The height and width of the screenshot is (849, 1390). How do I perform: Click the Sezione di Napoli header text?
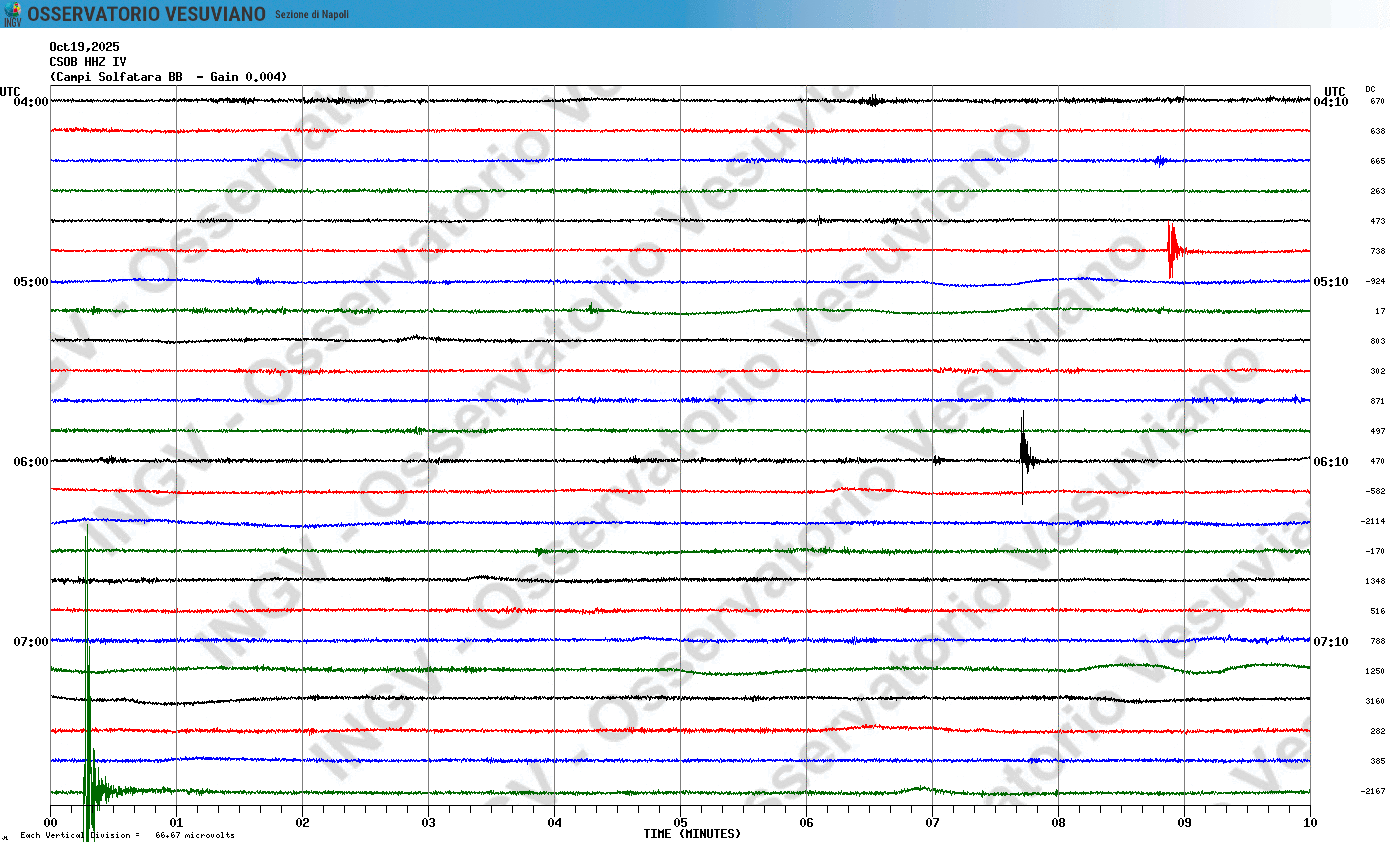312,15
